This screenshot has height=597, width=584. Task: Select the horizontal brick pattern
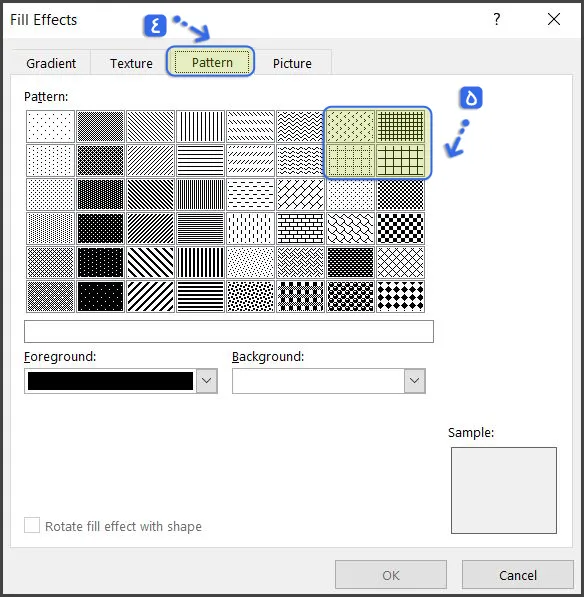tap(300, 228)
